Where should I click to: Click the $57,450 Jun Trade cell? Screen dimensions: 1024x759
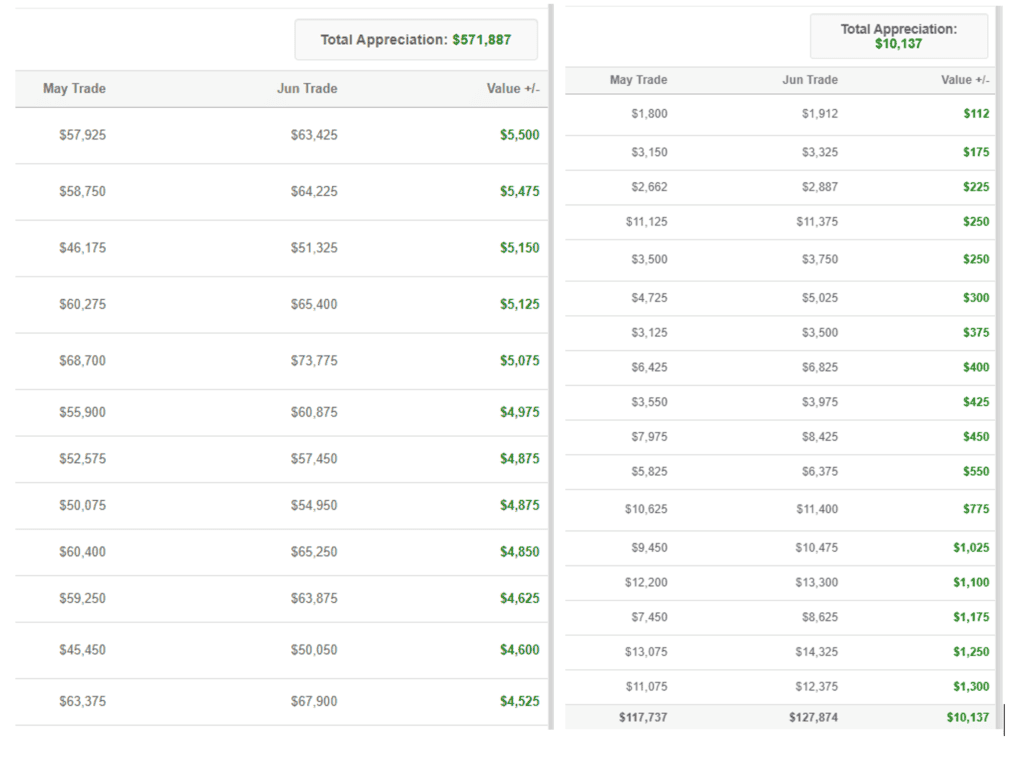(x=314, y=459)
